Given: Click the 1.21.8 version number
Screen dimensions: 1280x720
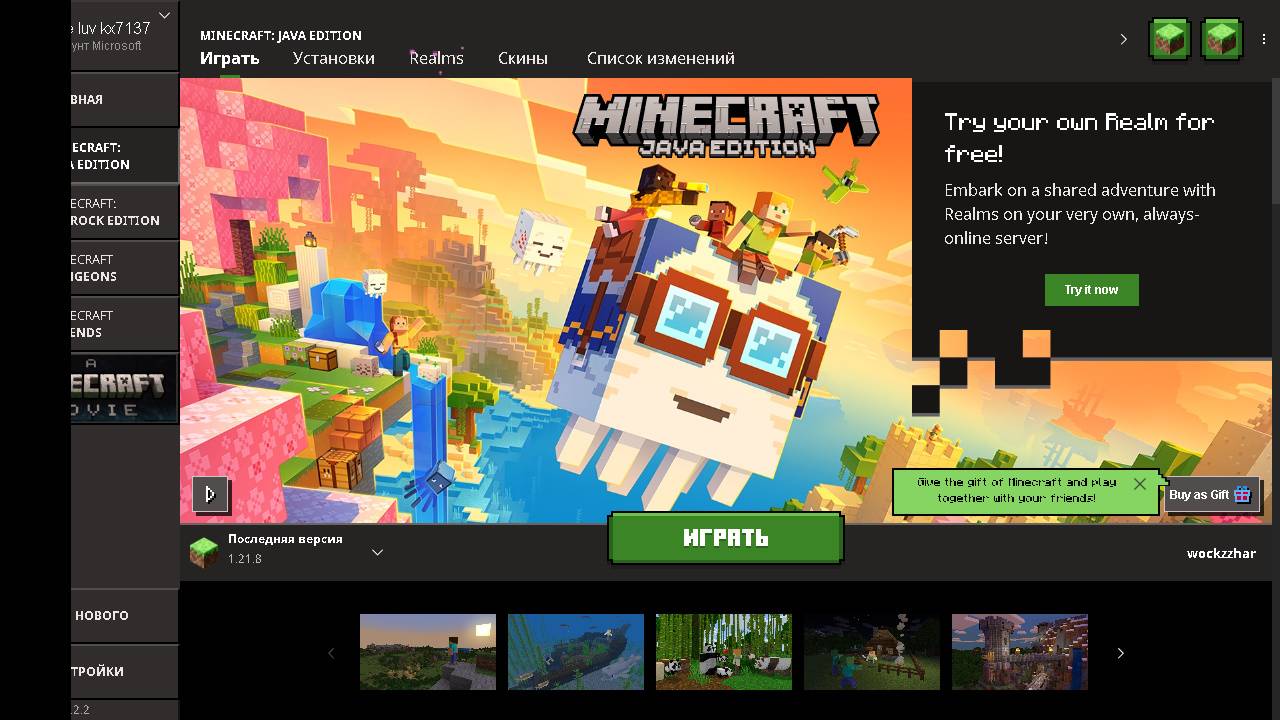Looking at the screenshot, I should point(244,559).
